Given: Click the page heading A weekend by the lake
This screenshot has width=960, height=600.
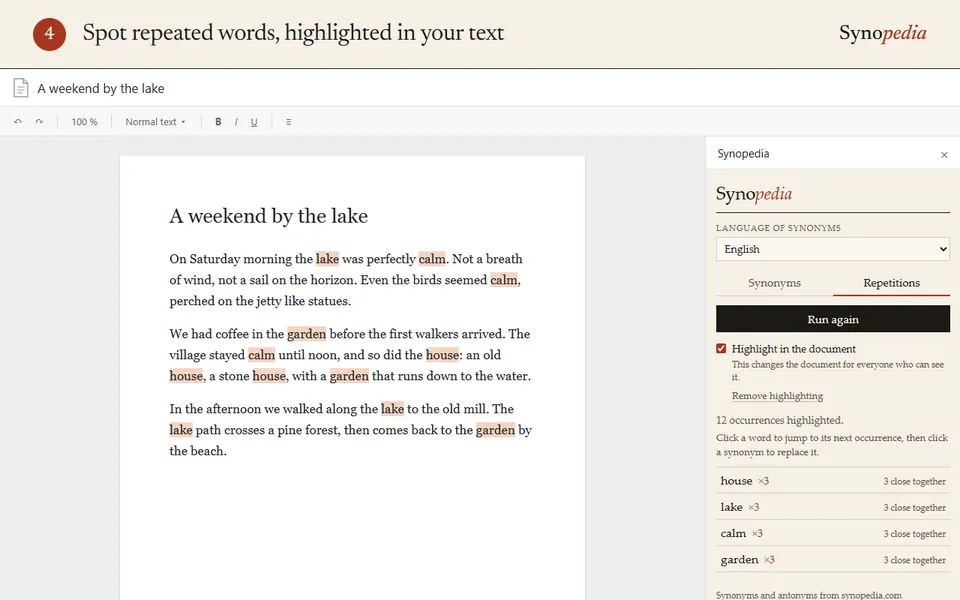Looking at the screenshot, I should pos(269,216).
